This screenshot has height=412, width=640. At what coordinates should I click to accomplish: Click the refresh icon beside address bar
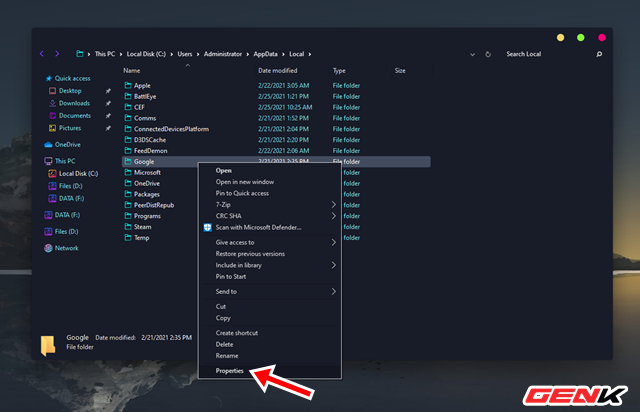click(x=488, y=54)
